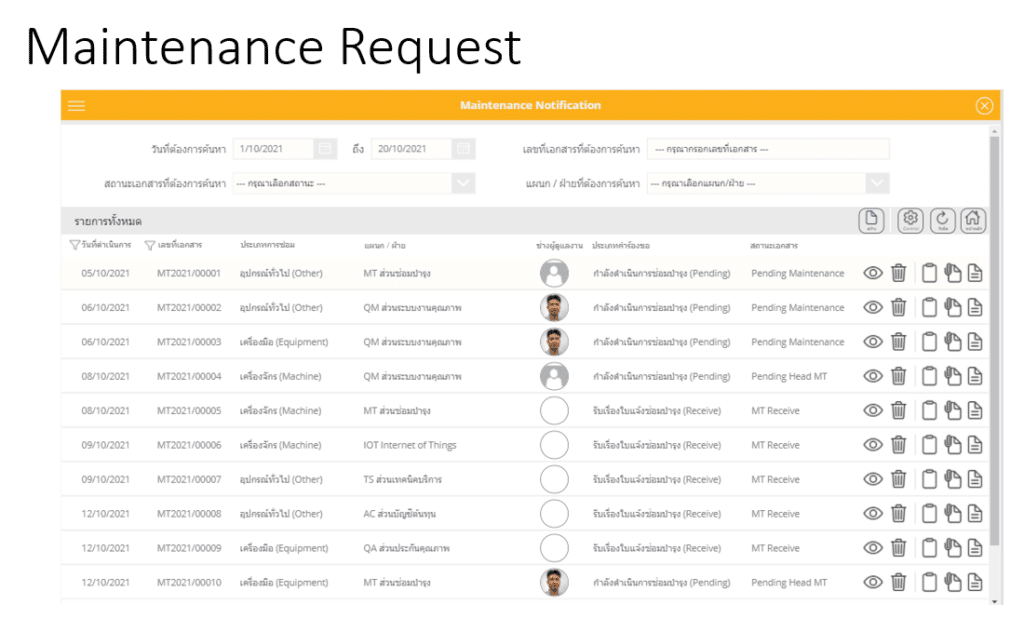Open document text icon for MT2021/00007
The height and width of the screenshot is (618, 1024).
pyautogui.click(x=975, y=479)
